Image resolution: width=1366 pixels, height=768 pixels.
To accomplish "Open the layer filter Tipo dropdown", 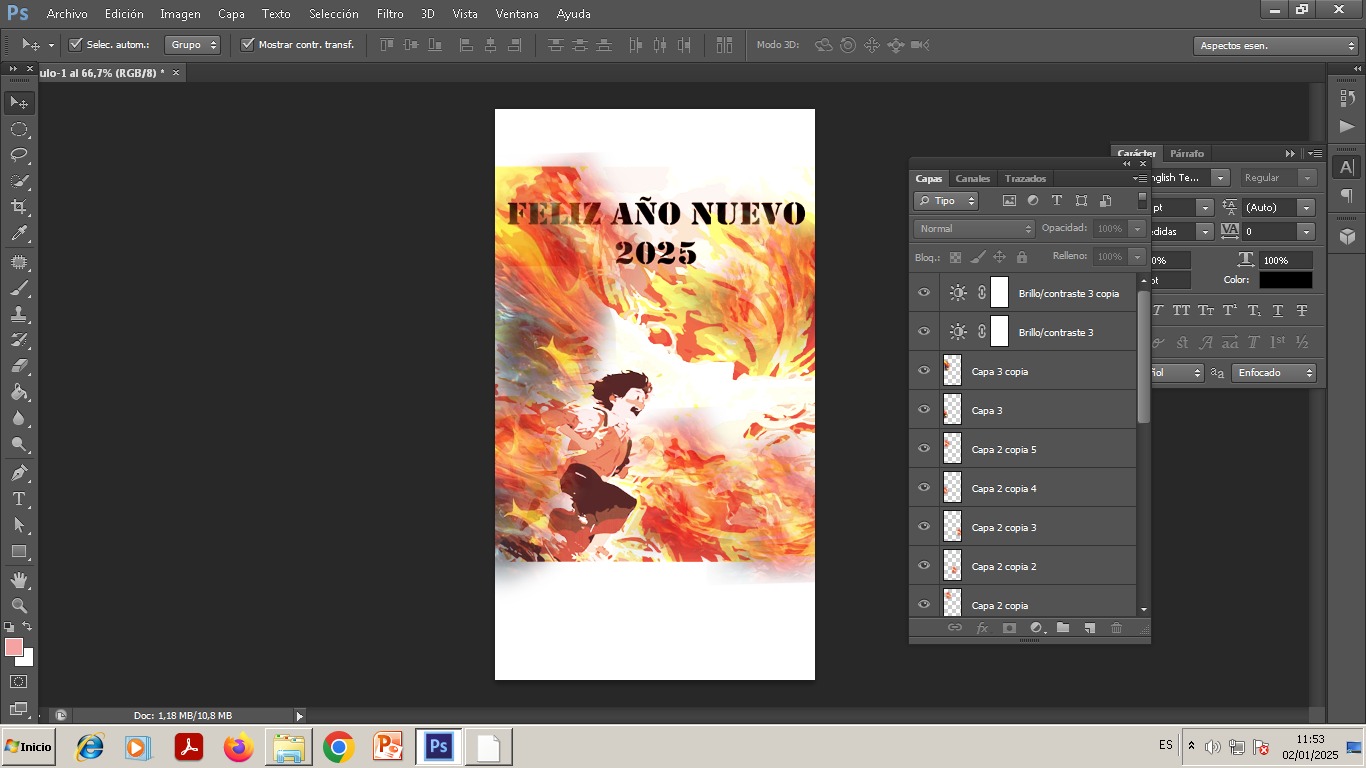I will pyautogui.click(x=946, y=201).
